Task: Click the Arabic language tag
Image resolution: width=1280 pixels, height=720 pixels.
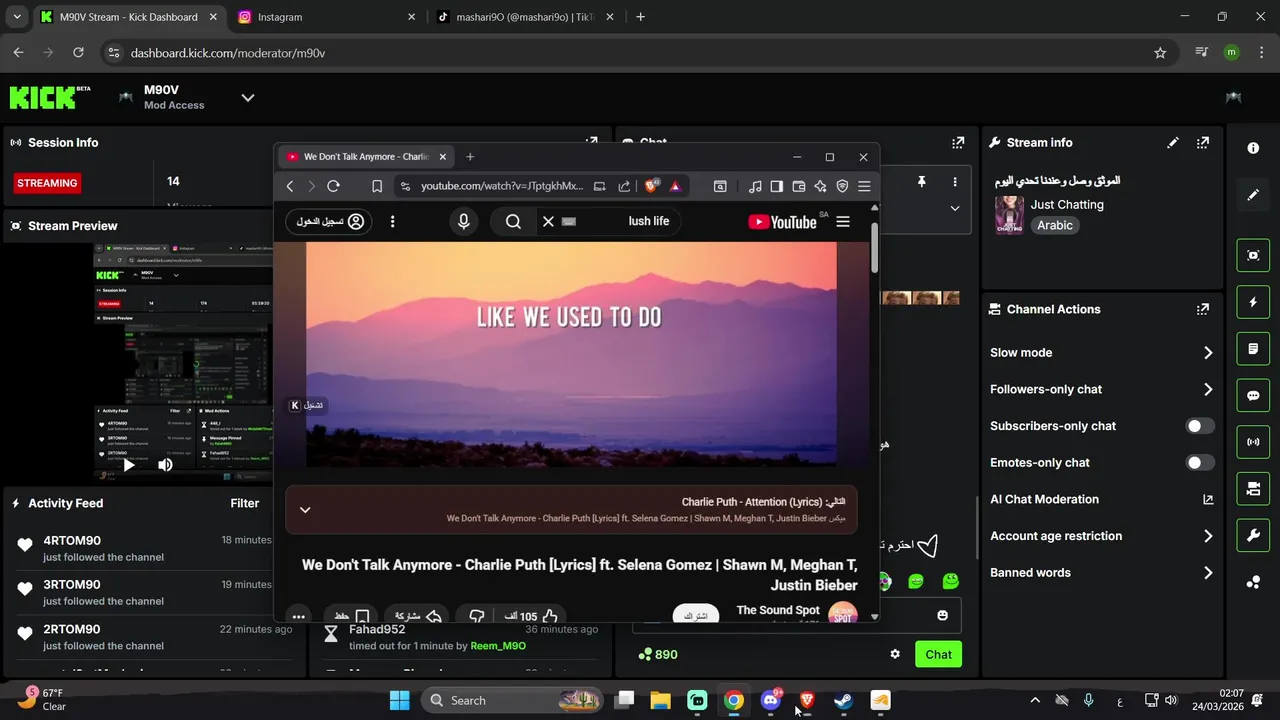Action: pyautogui.click(x=1055, y=226)
